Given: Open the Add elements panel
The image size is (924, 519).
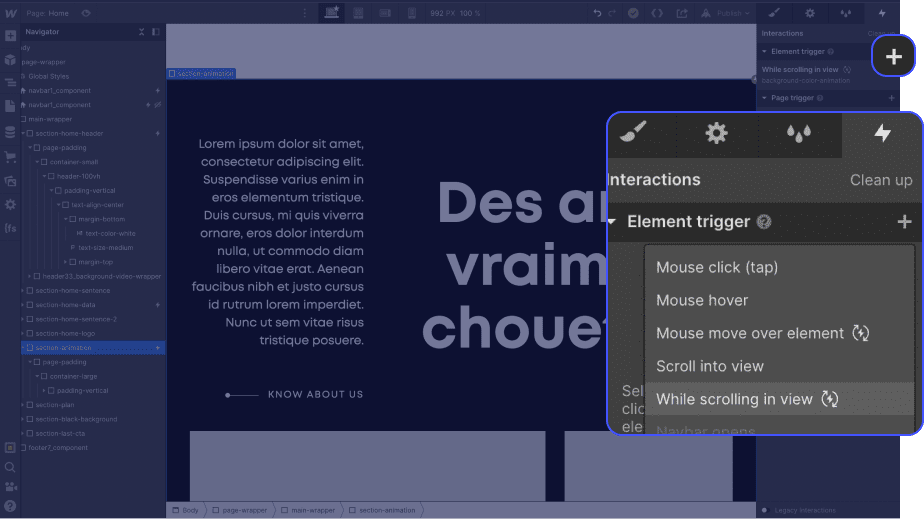Looking at the screenshot, I should pyautogui.click(x=10, y=36).
